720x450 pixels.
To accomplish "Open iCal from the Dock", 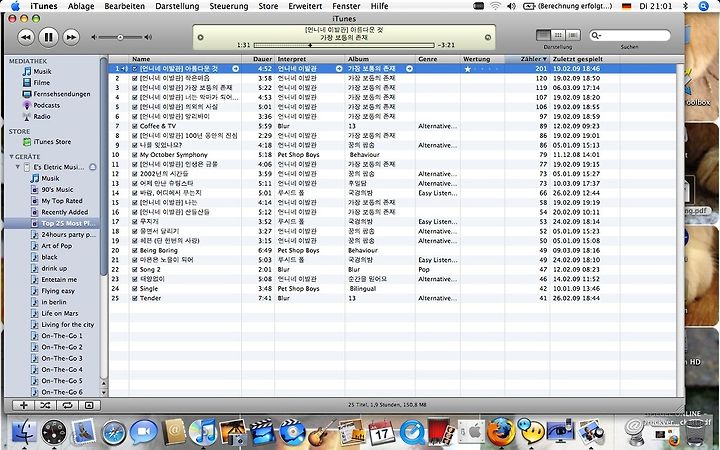I will pos(381,432).
